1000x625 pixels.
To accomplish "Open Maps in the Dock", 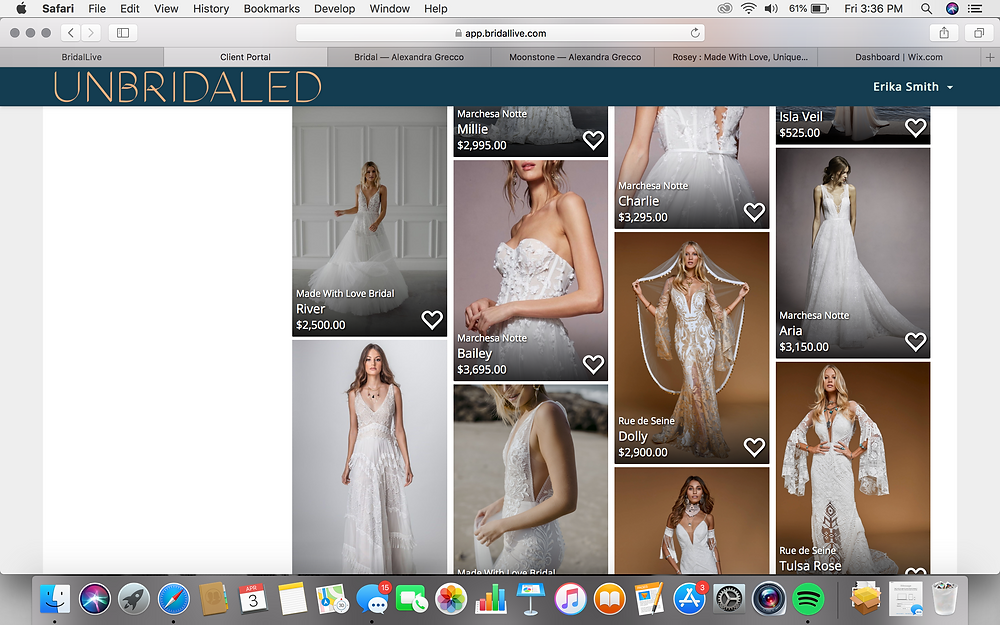I will [x=332, y=599].
